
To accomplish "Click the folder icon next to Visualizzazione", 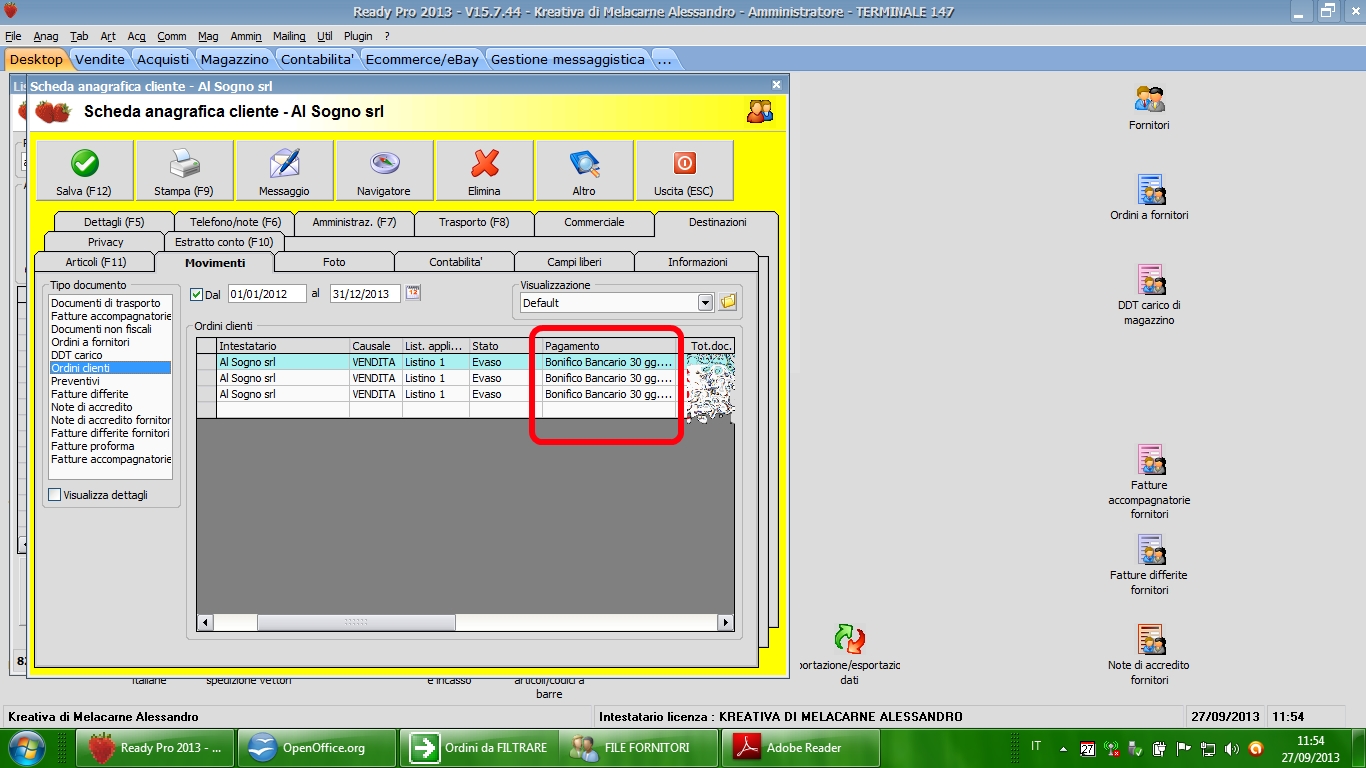I will point(728,302).
